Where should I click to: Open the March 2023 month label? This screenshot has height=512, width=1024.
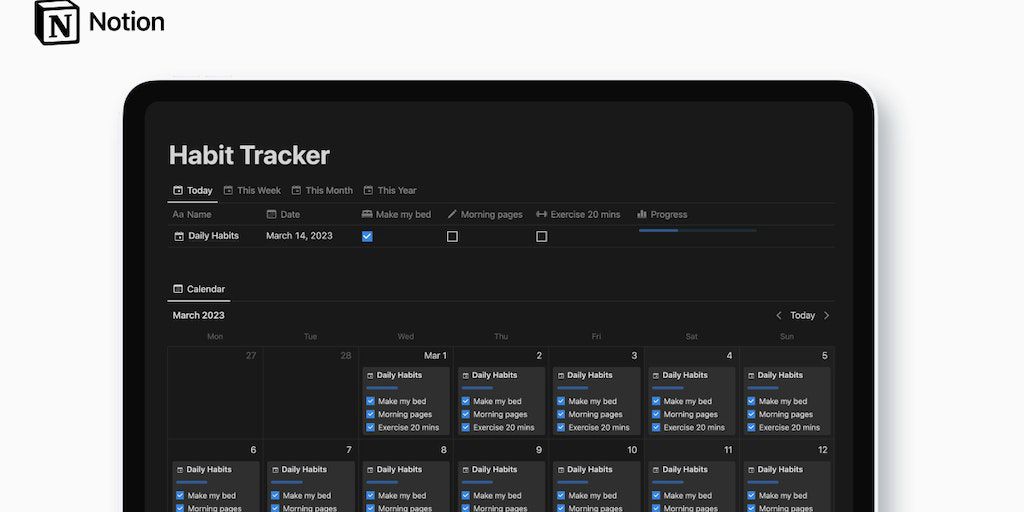click(198, 315)
